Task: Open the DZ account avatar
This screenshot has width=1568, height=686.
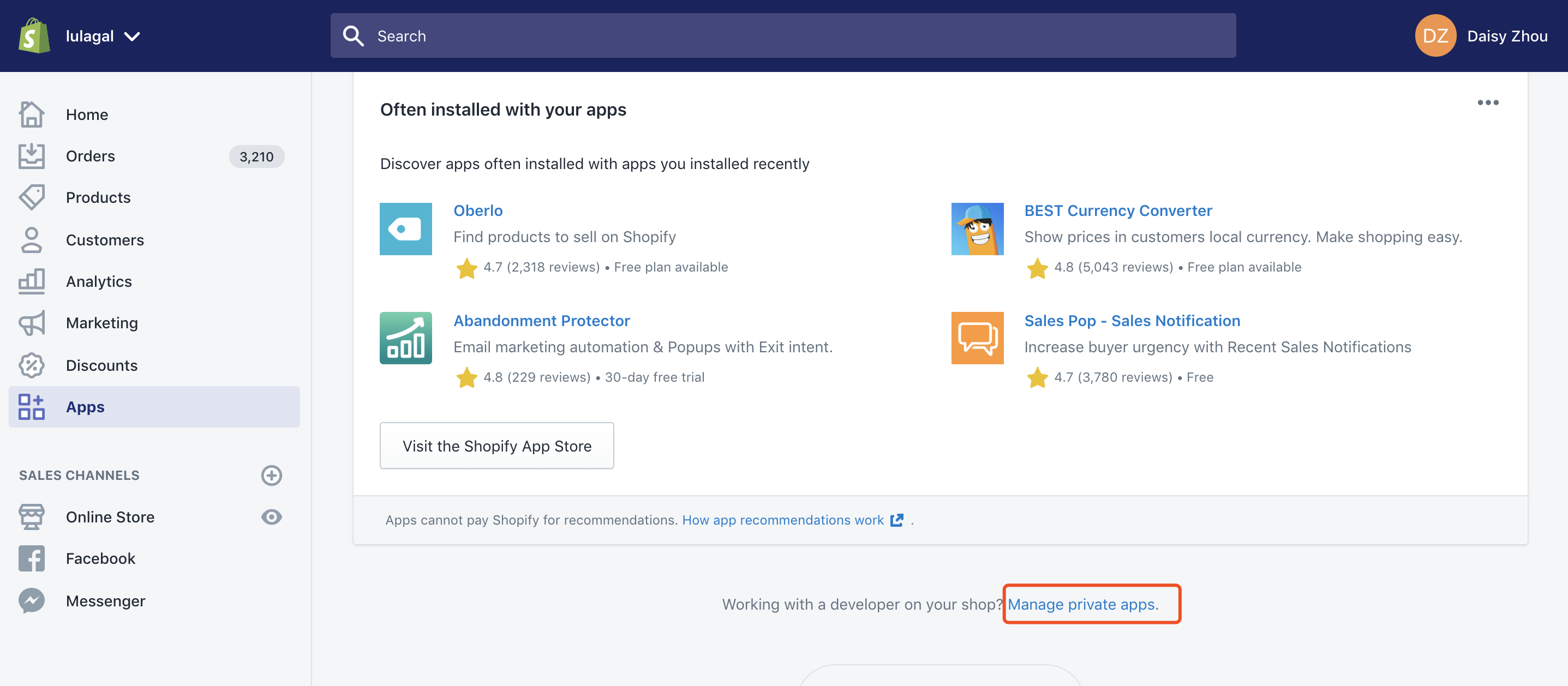Action: point(1435,36)
